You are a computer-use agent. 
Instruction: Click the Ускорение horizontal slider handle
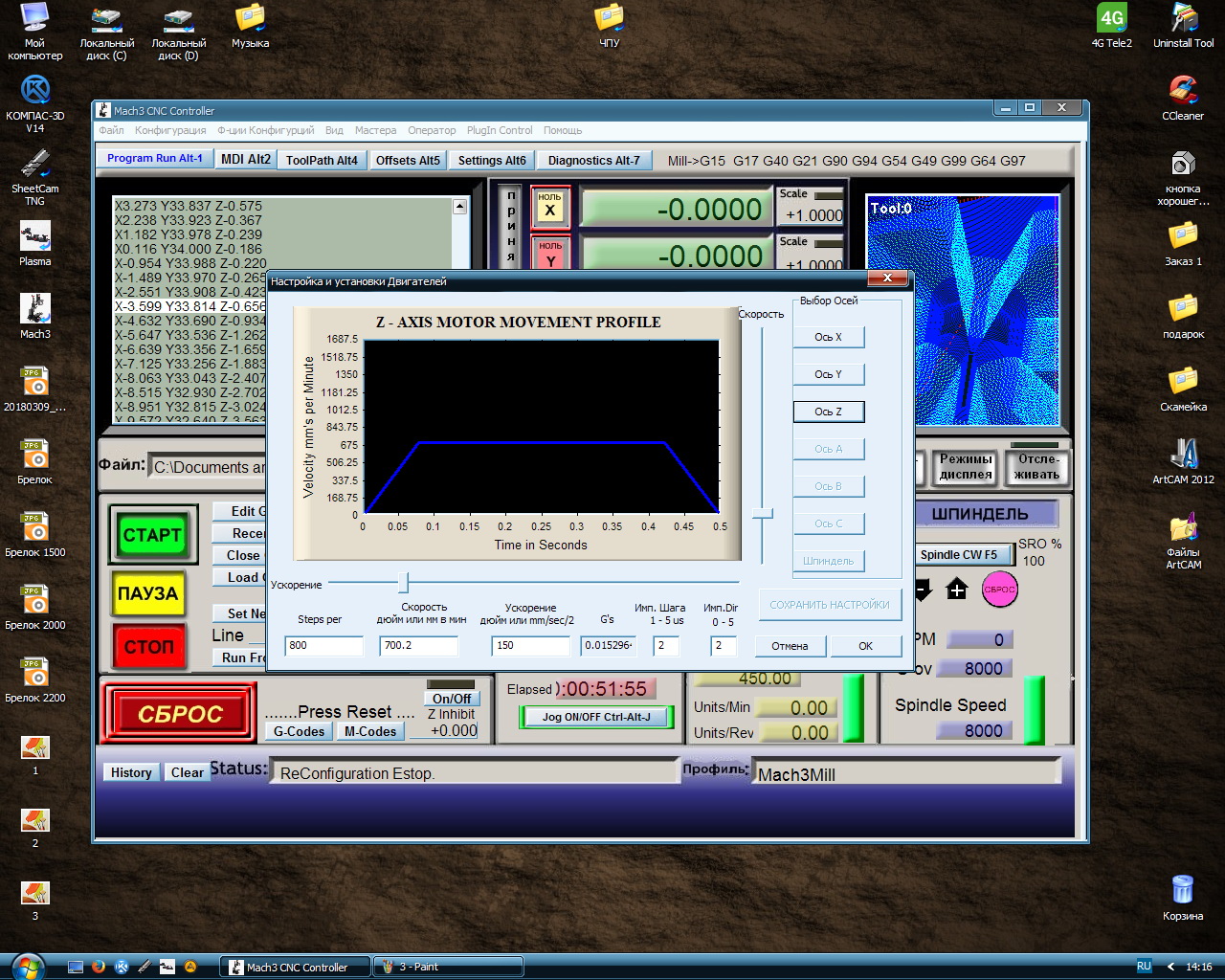pos(404,582)
